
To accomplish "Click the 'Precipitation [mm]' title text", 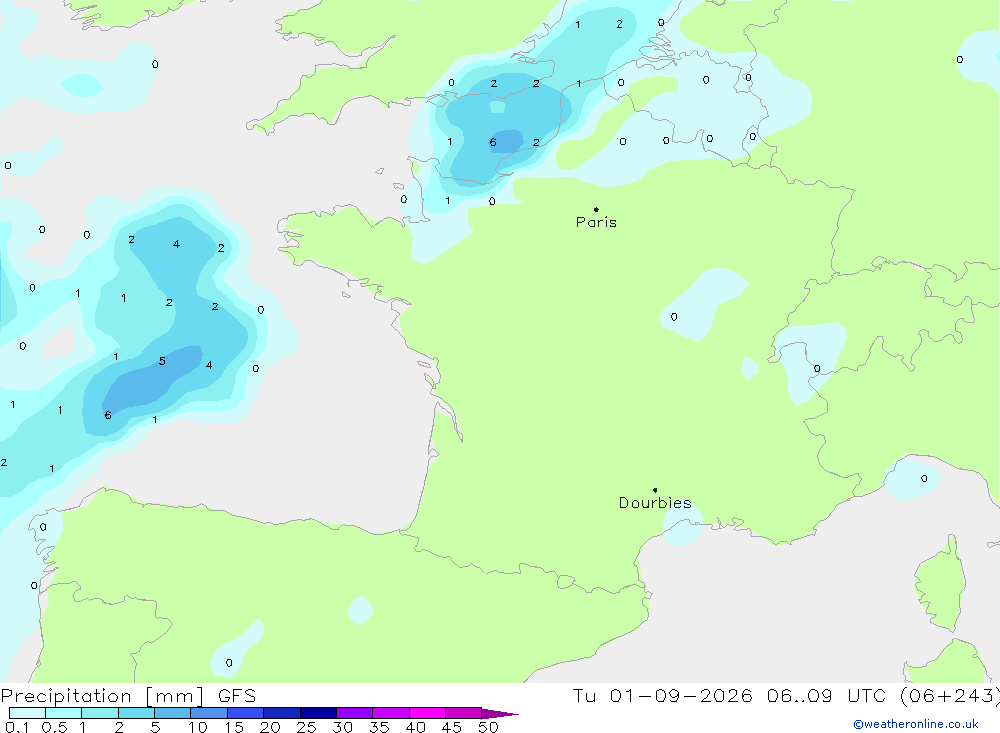I will (x=102, y=696).
